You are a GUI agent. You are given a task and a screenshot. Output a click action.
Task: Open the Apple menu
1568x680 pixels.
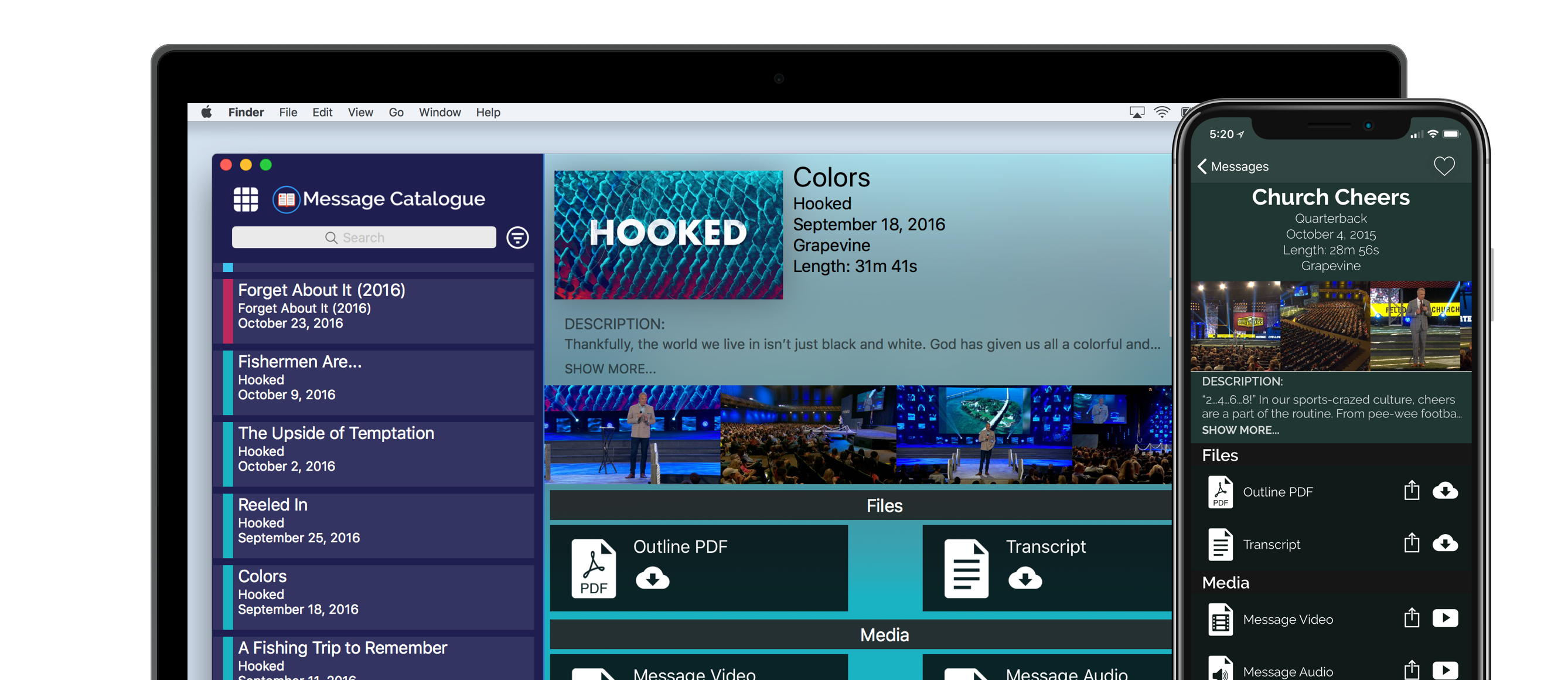click(206, 112)
